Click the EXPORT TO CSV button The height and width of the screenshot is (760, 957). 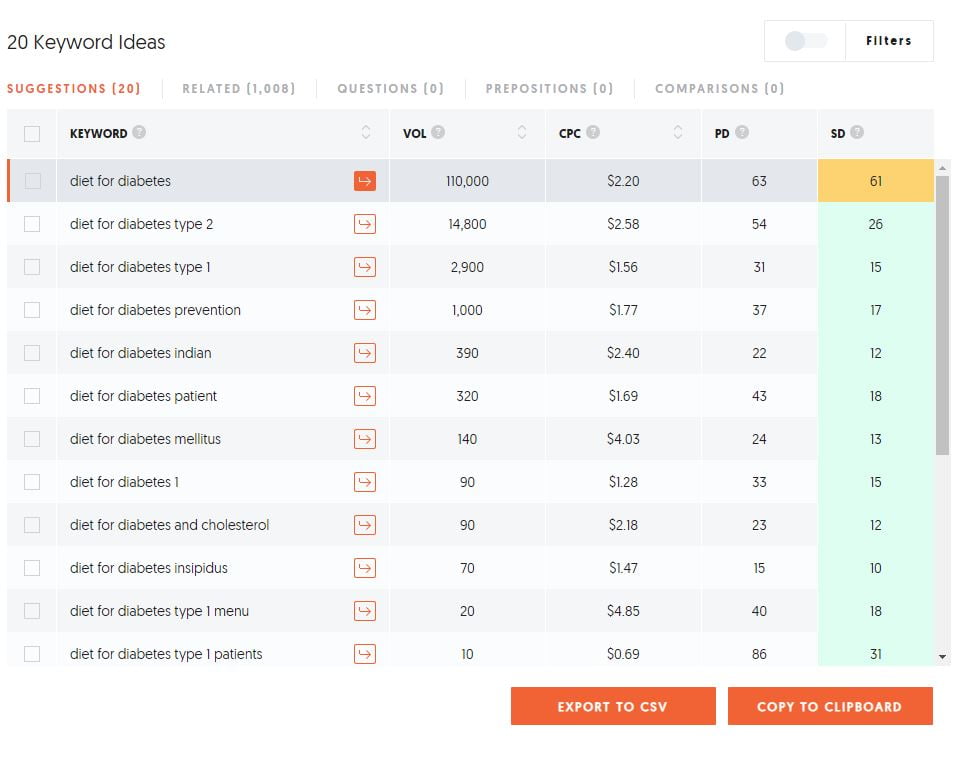click(612, 706)
